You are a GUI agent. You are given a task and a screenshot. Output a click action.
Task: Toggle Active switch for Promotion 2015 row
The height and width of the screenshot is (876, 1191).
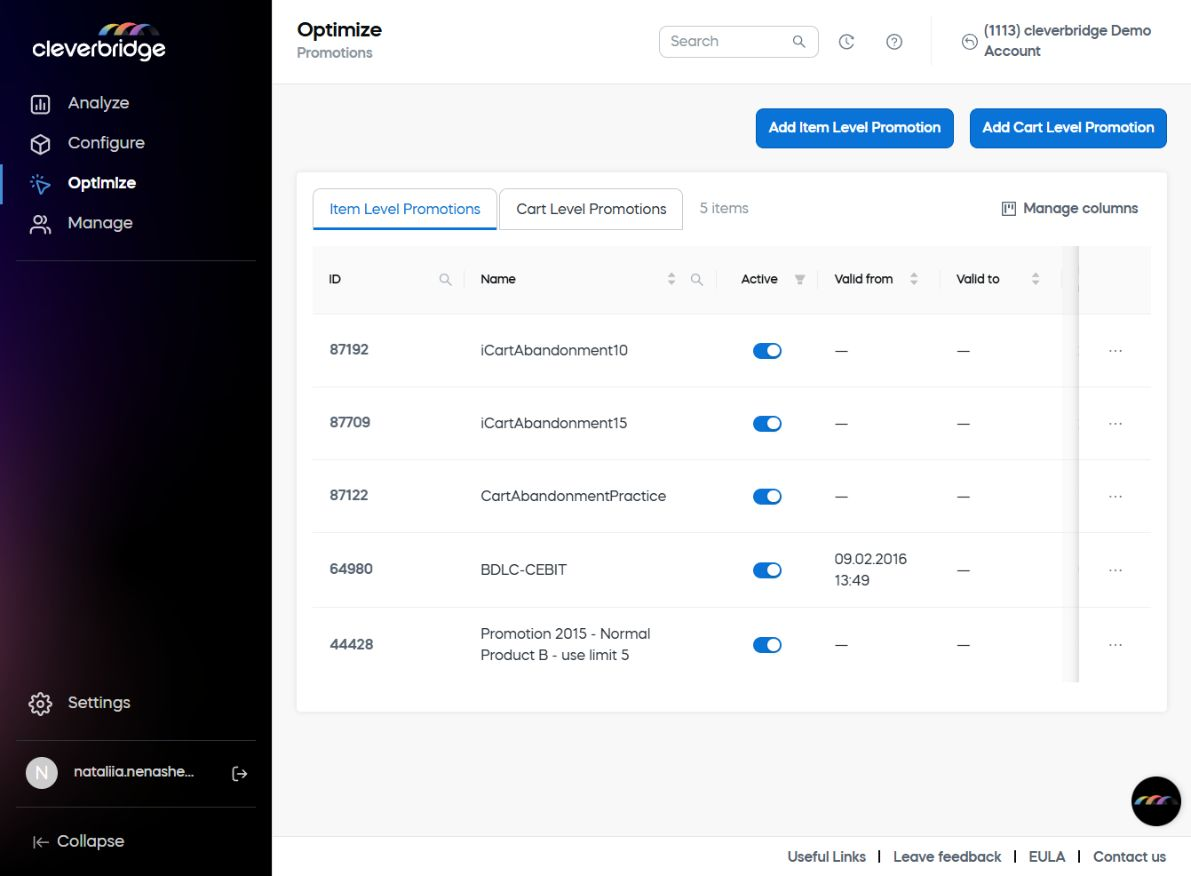pos(767,645)
